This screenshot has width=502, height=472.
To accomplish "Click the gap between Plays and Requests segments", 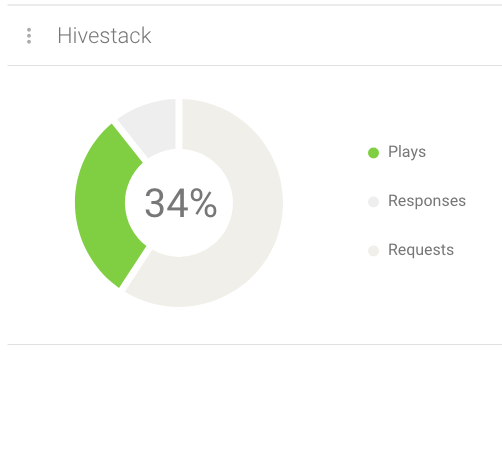I will (x=136, y=269).
